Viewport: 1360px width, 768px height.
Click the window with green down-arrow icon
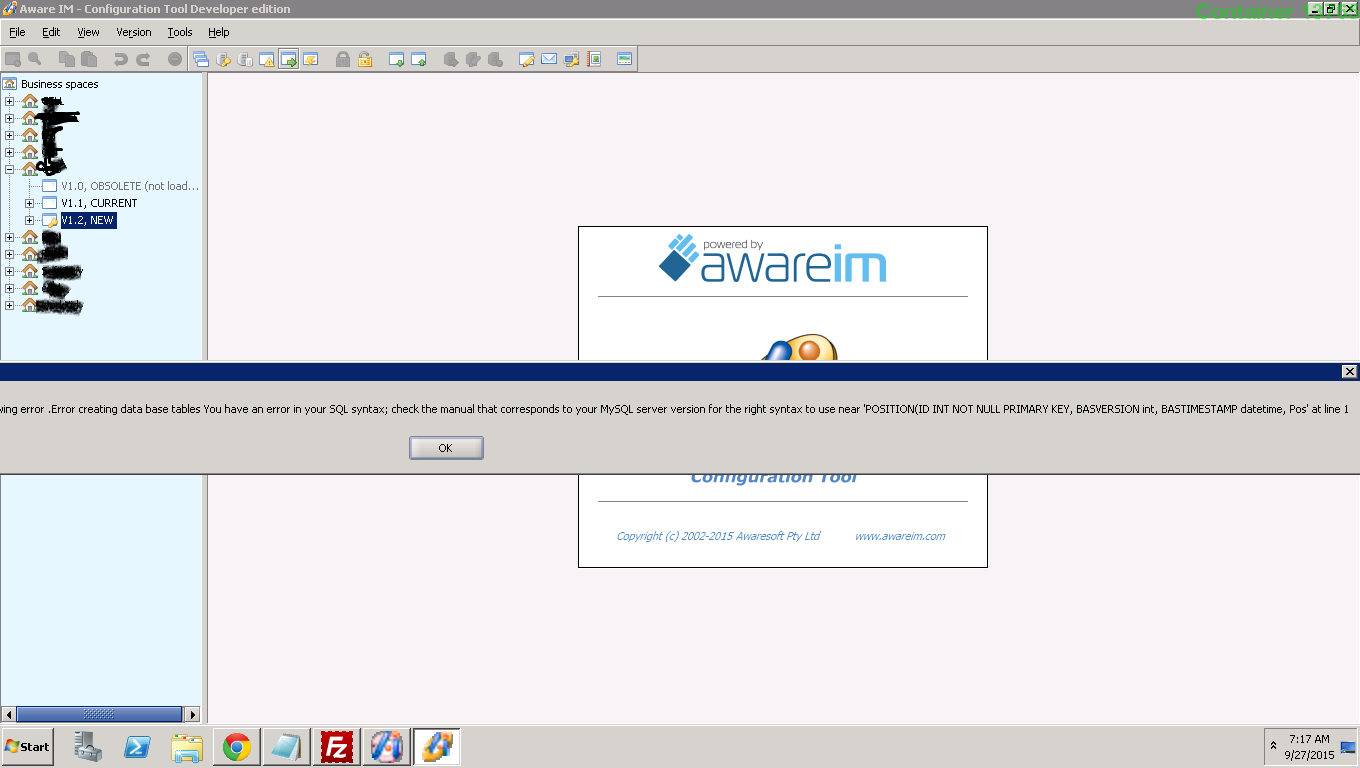click(397, 59)
